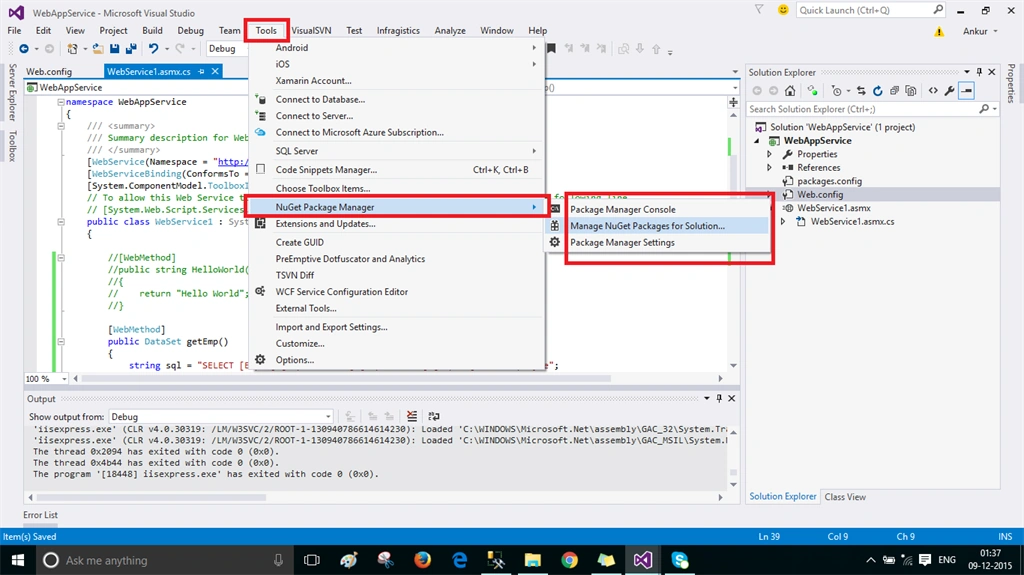The image size is (1024, 575).
Task: Expand the References tree node
Action: tap(769, 167)
